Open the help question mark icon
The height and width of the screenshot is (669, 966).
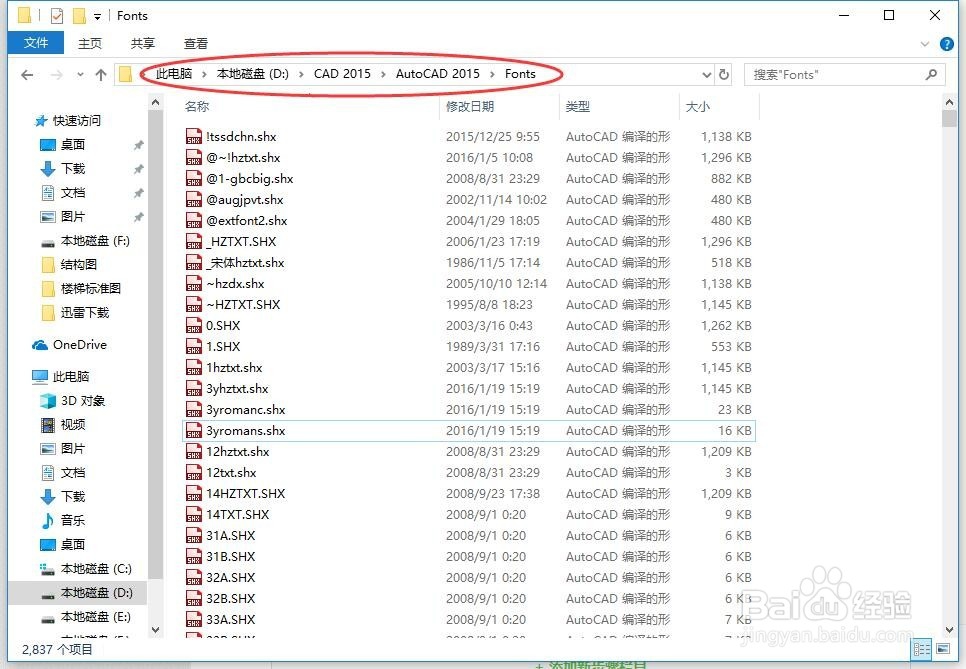pyautogui.click(x=946, y=44)
